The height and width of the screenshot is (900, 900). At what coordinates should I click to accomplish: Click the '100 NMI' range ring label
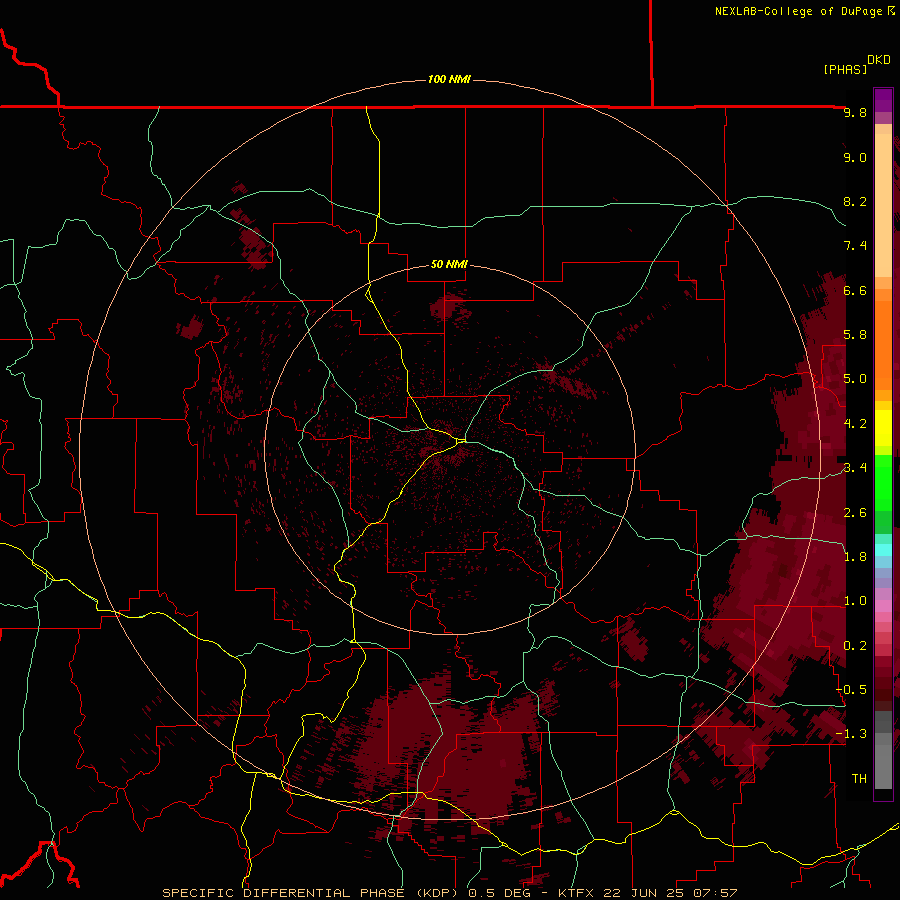[x=449, y=79]
